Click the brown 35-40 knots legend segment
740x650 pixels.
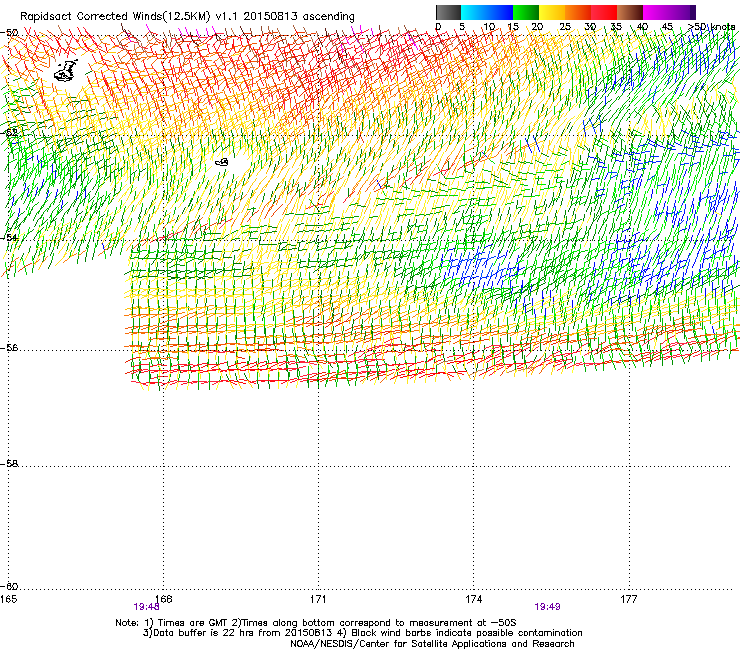(x=630, y=12)
